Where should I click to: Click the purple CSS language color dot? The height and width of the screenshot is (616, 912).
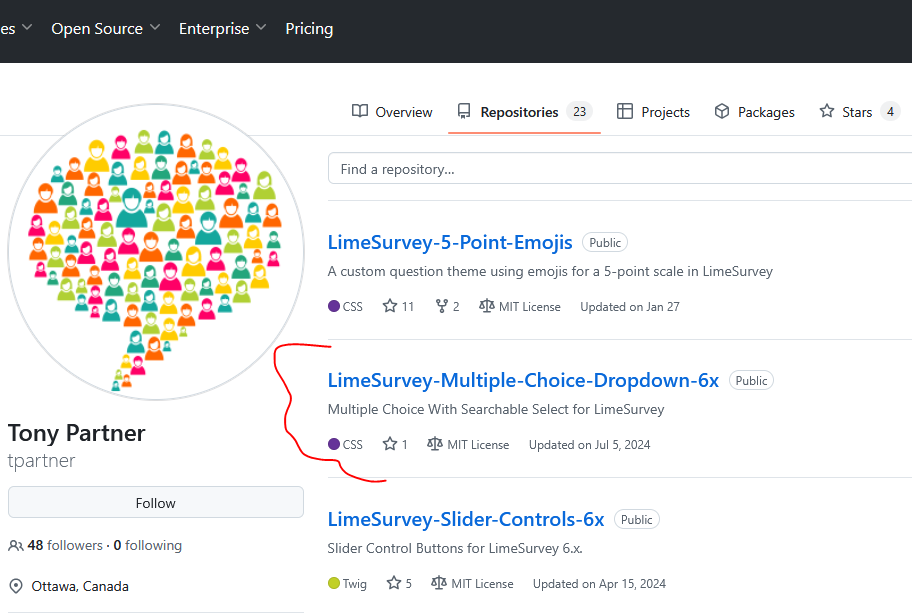point(334,306)
